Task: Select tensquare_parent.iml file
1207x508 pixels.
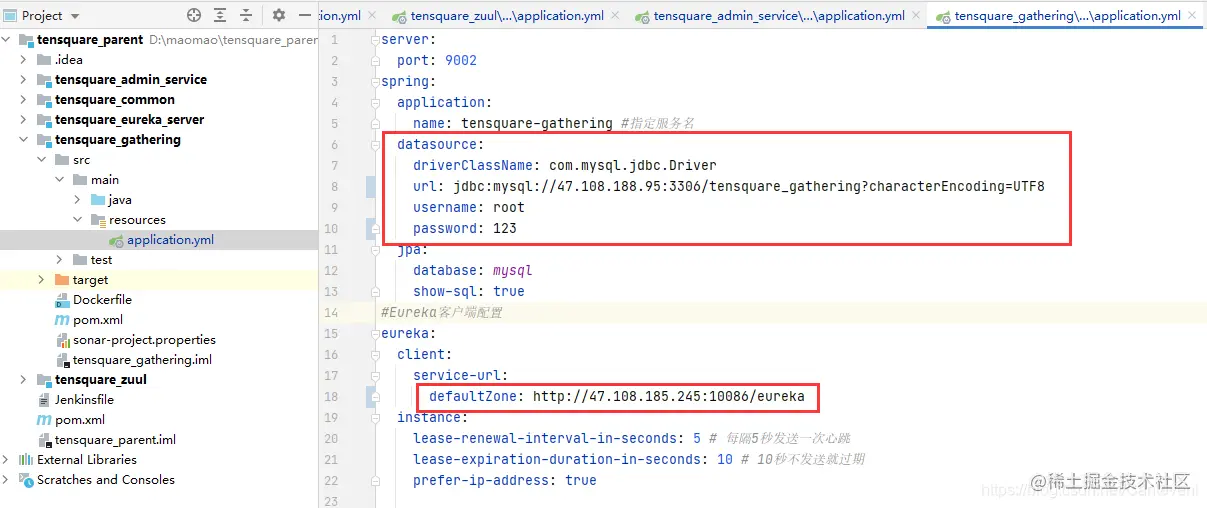Action: [115, 440]
